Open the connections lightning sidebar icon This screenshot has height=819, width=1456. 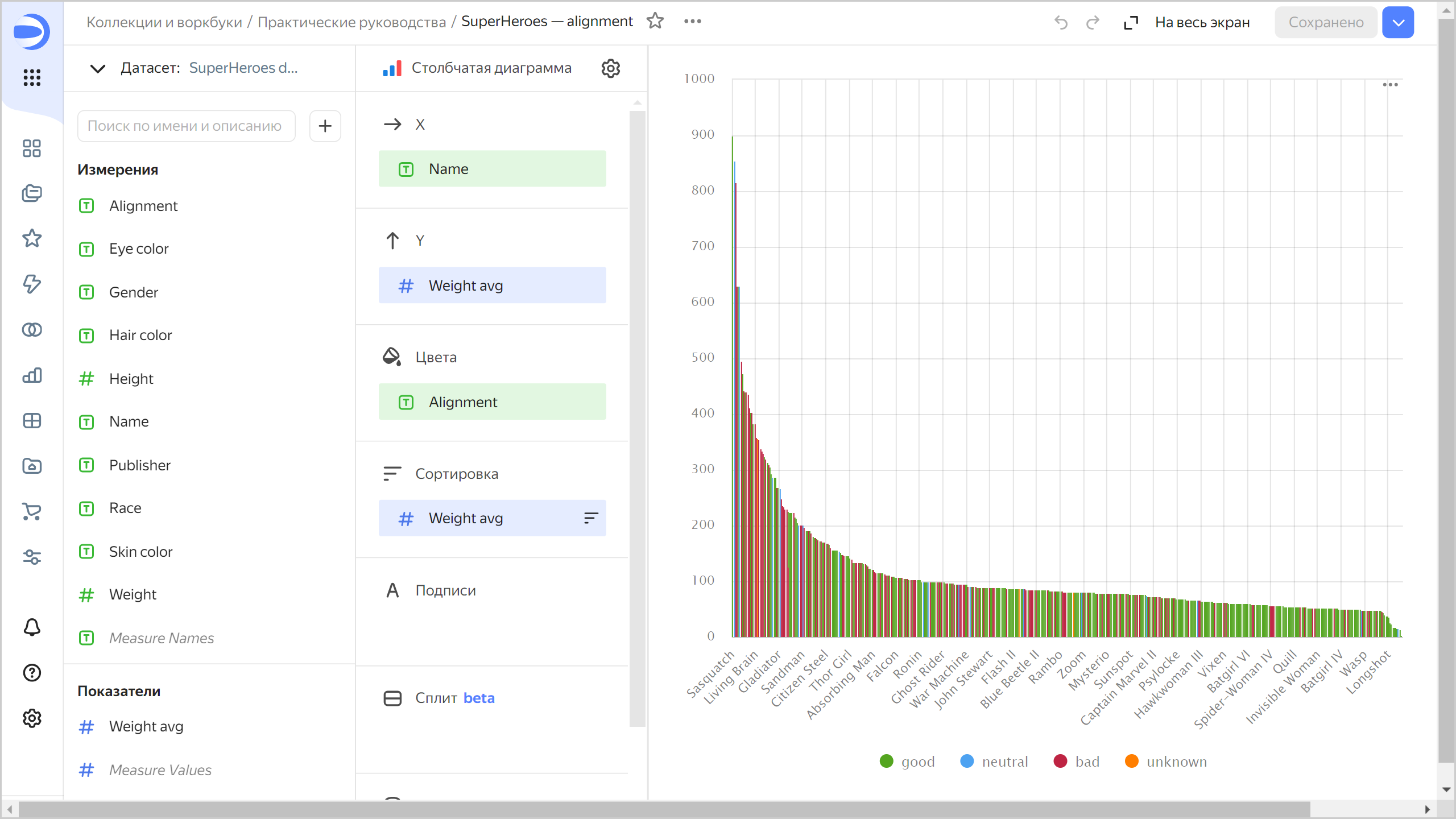pos(32,284)
